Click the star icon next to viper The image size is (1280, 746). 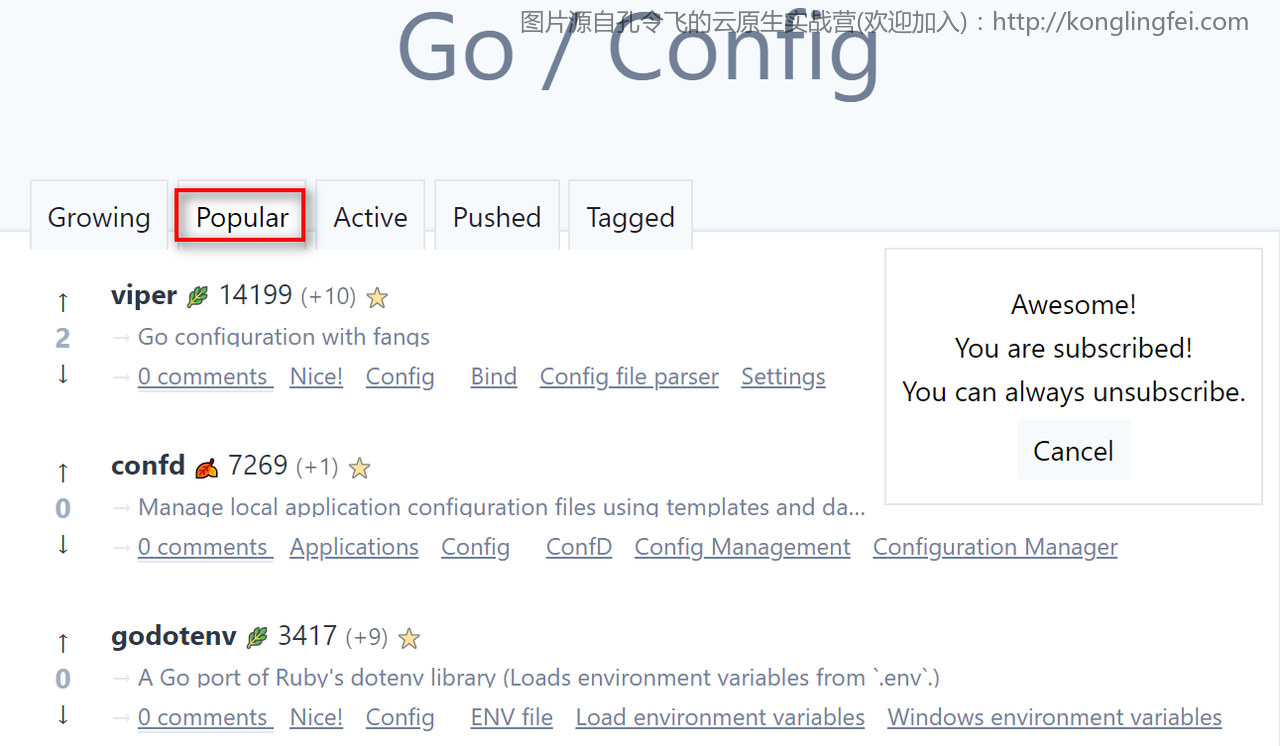[x=377, y=297]
